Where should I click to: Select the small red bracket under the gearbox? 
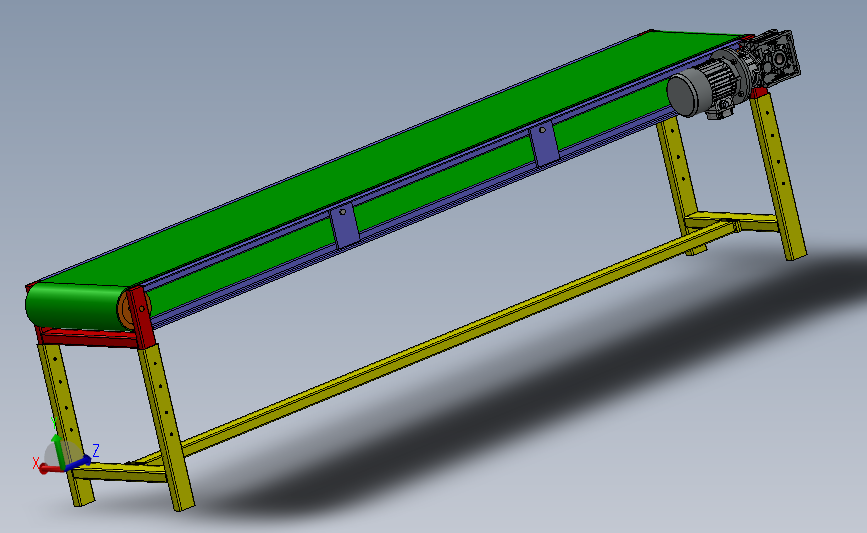tap(758, 92)
